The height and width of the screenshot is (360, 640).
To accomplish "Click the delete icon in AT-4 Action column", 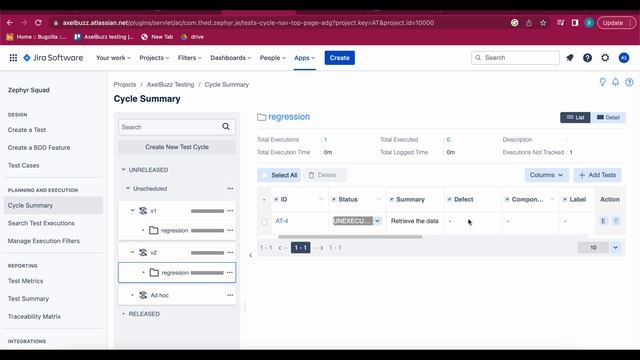I will click(616, 221).
